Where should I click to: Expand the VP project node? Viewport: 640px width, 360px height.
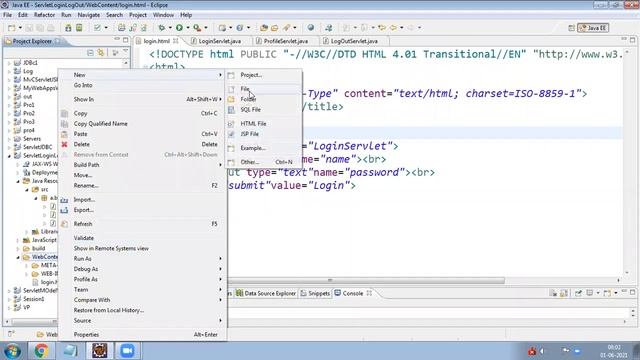pos(9,308)
